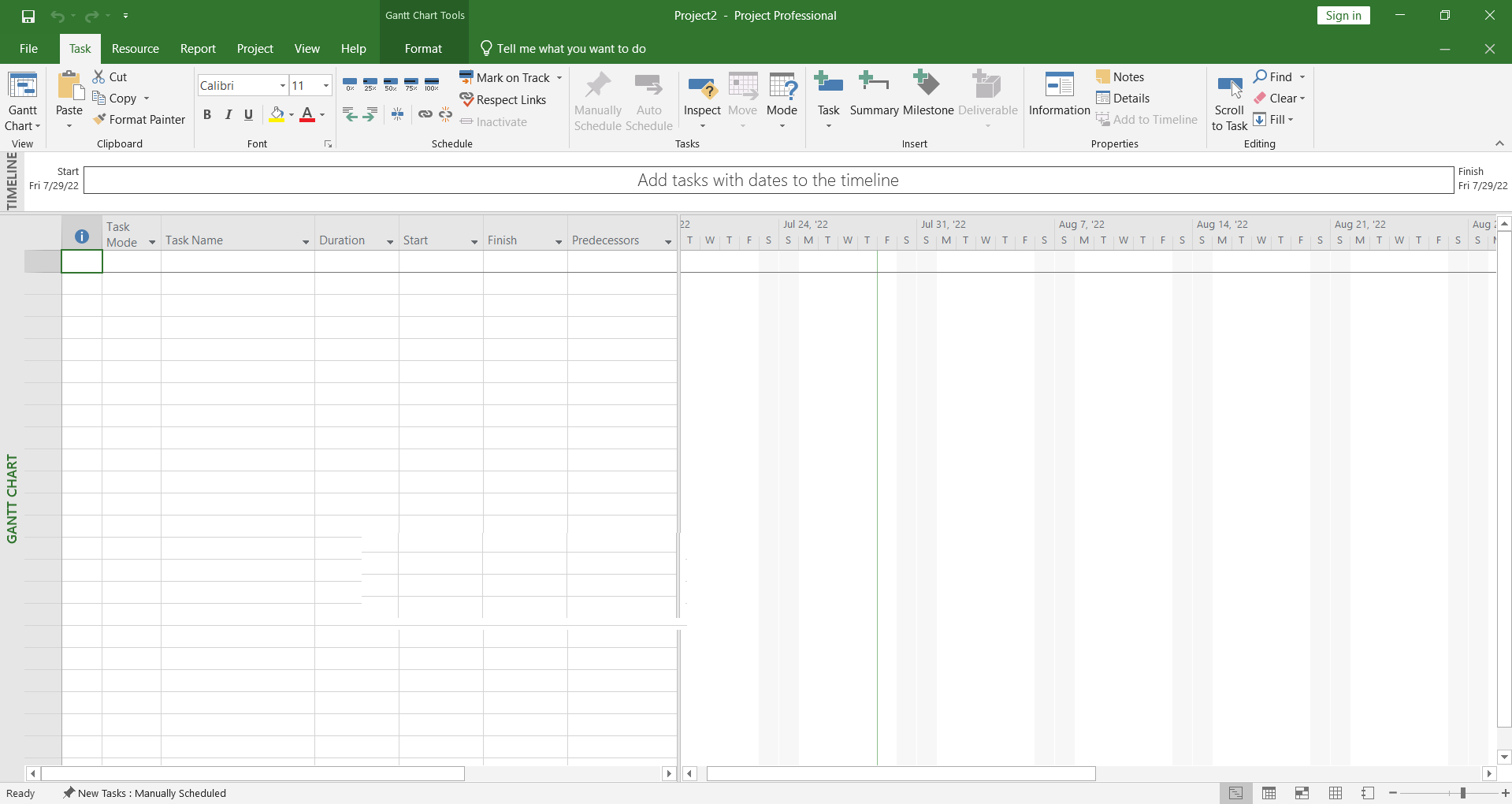This screenshot has width=1512, height=804.
Task: Toggle Italic formatting
Action: pos(228,114)
